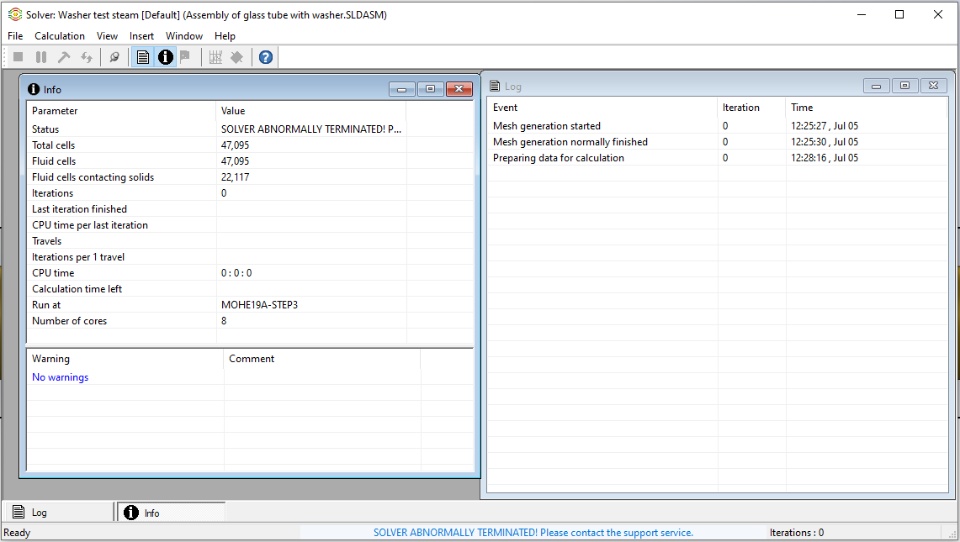Select the 'Preparing data for calculation' log event
This screenshot has height=542, width=960.
(718, 157)
